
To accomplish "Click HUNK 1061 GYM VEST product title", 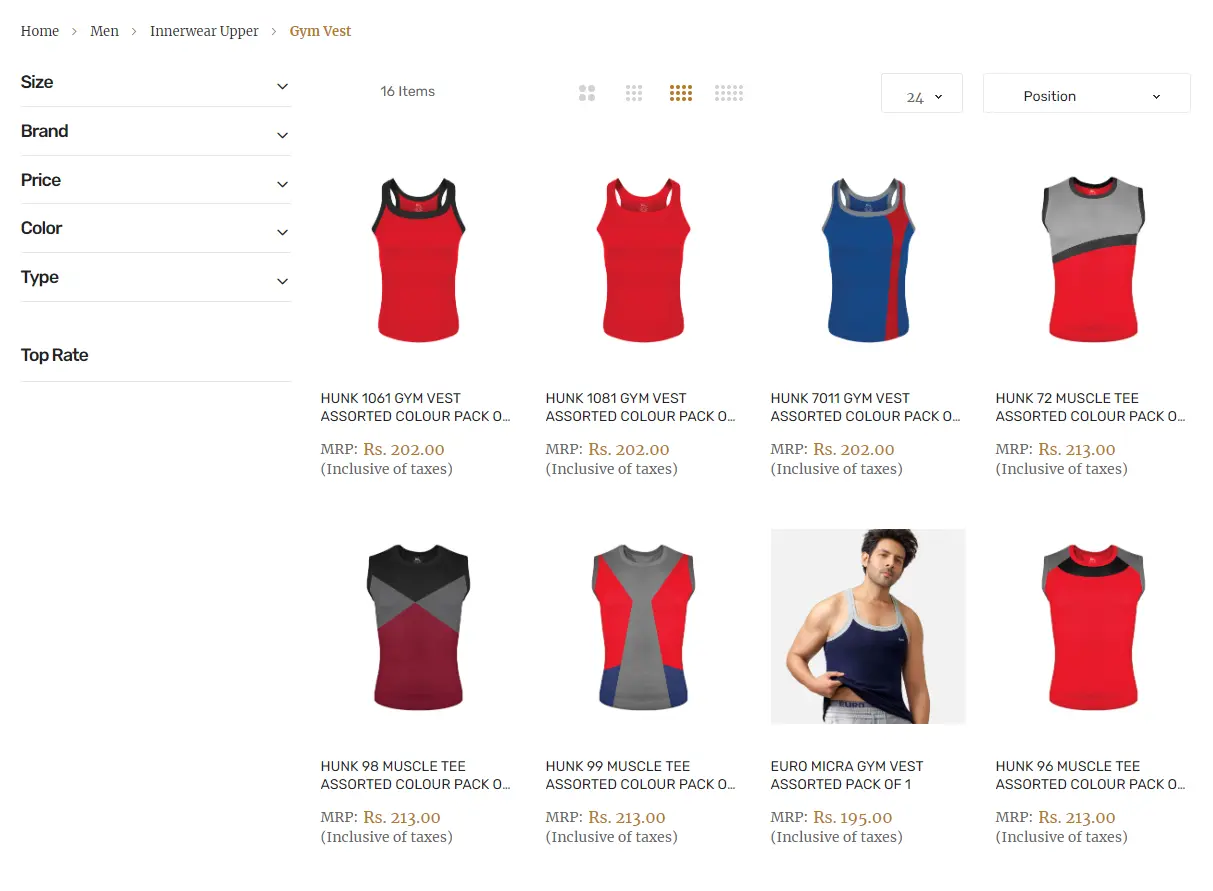I will pos(416,407).
